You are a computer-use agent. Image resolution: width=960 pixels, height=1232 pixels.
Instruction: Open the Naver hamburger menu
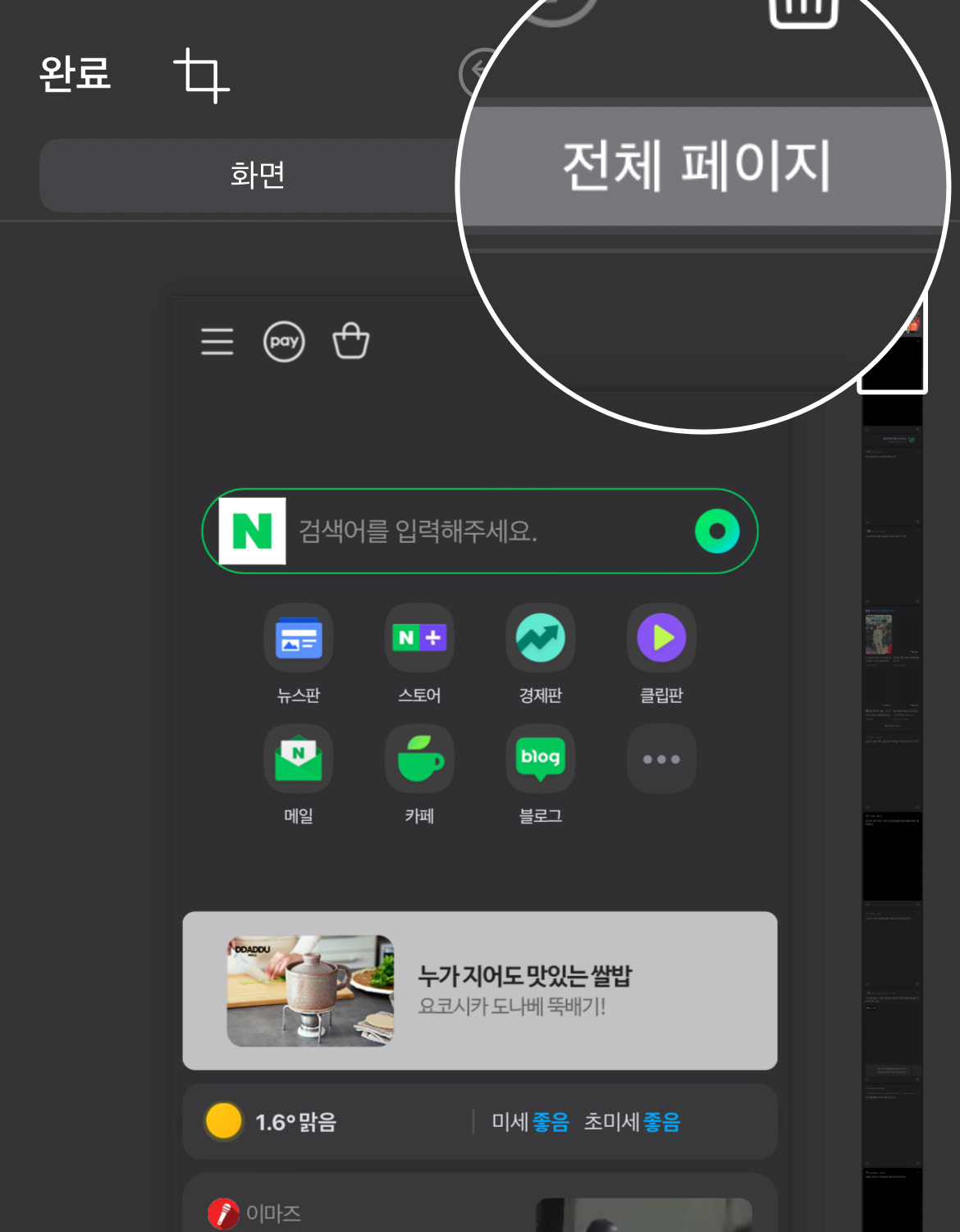tap(217, 341)
